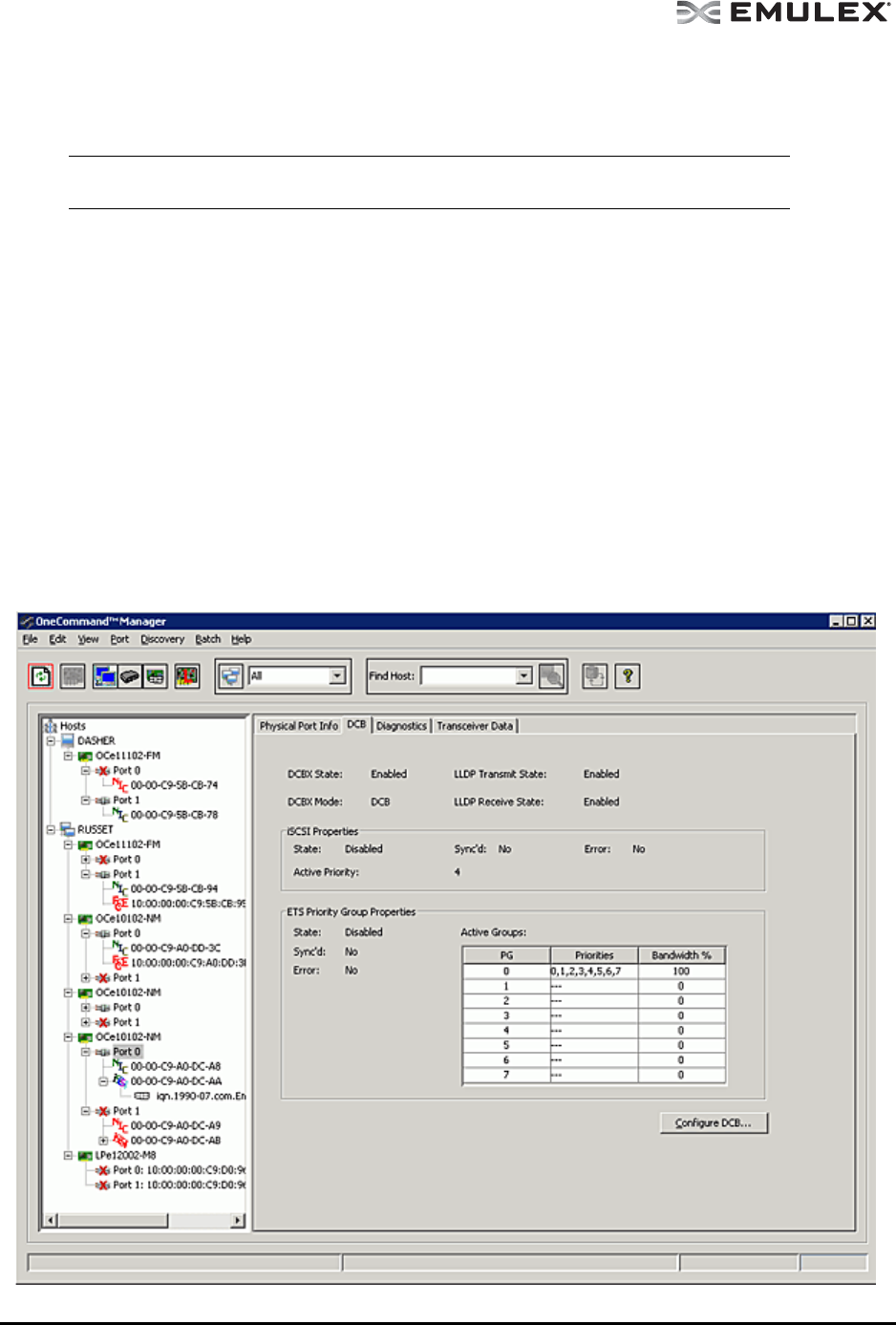Open the View menu

pyautogui.click(x=88, y=639)
